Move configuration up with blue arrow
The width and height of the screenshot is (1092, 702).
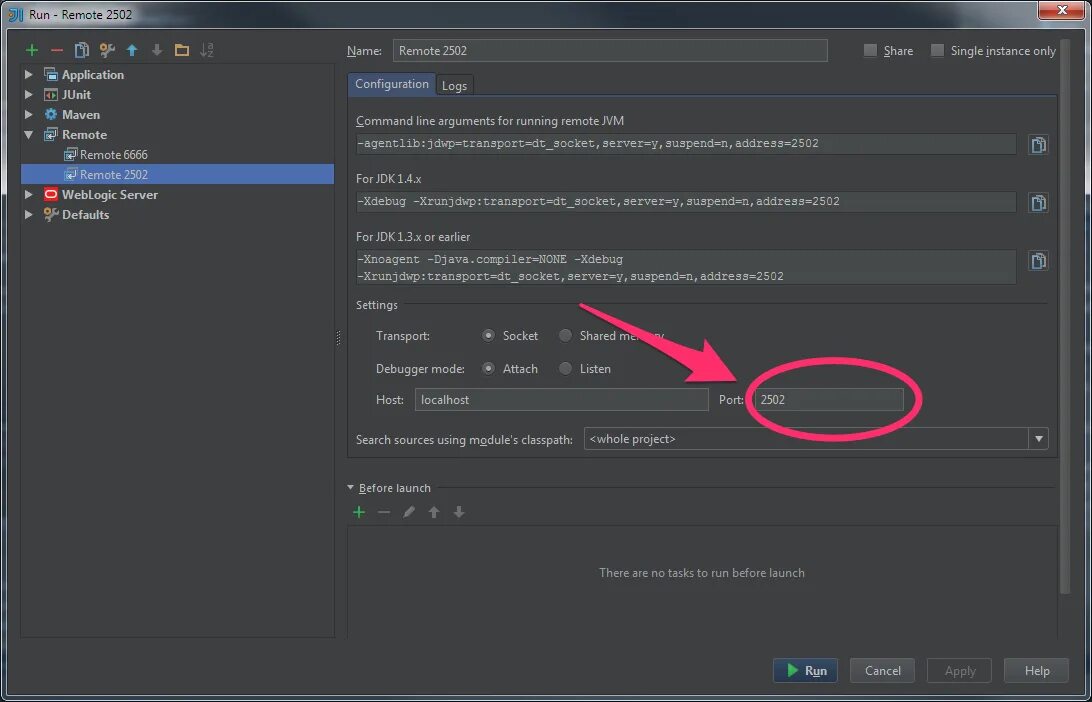[132, 50]
